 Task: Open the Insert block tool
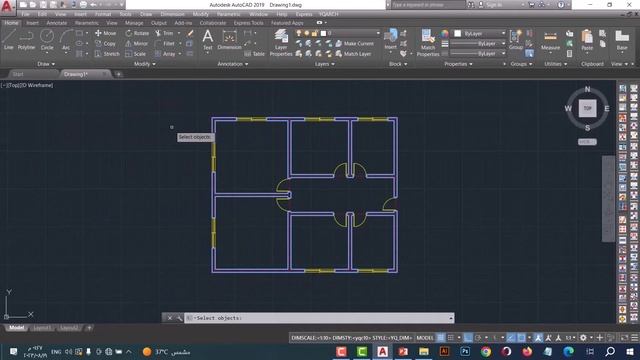point(391,39)
